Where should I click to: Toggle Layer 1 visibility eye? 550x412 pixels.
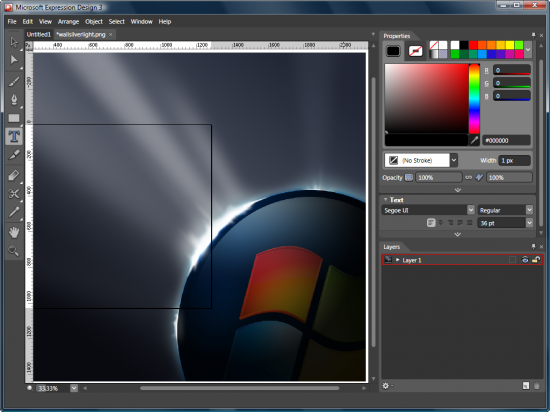click(x=525, y=259)
